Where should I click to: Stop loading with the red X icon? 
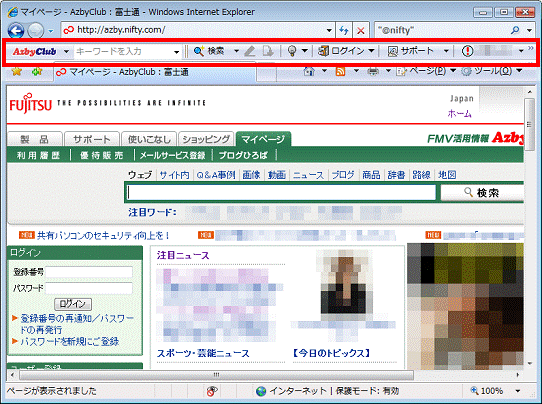click(361, 30)
